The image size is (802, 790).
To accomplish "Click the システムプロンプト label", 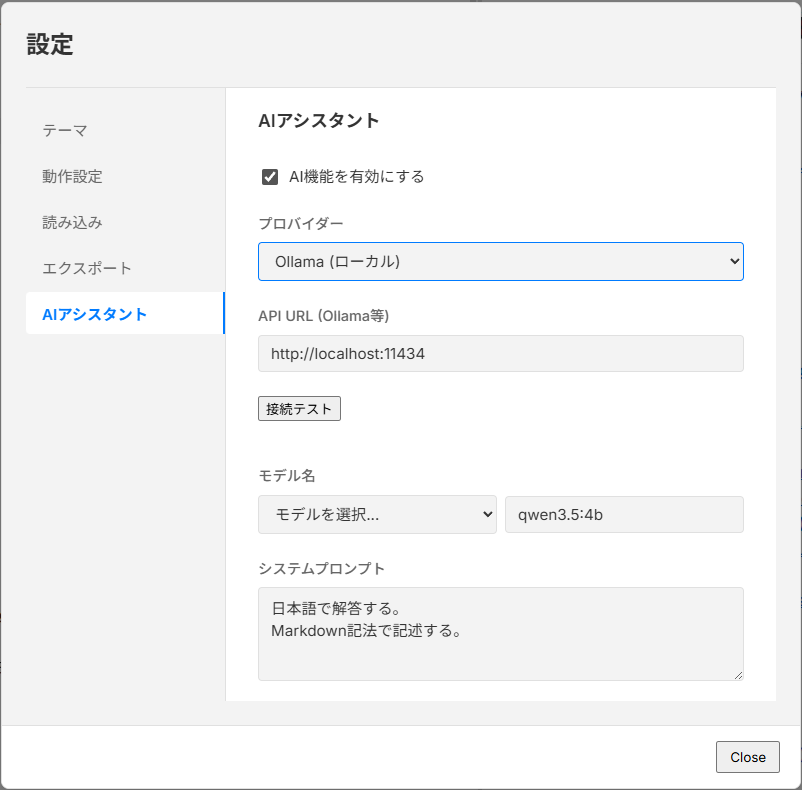I will pyautogui.click(x=322, y=569).
